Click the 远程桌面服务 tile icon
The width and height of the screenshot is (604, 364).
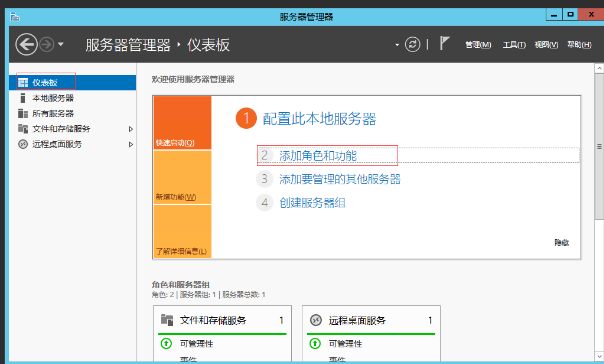(x=316, y=320)
